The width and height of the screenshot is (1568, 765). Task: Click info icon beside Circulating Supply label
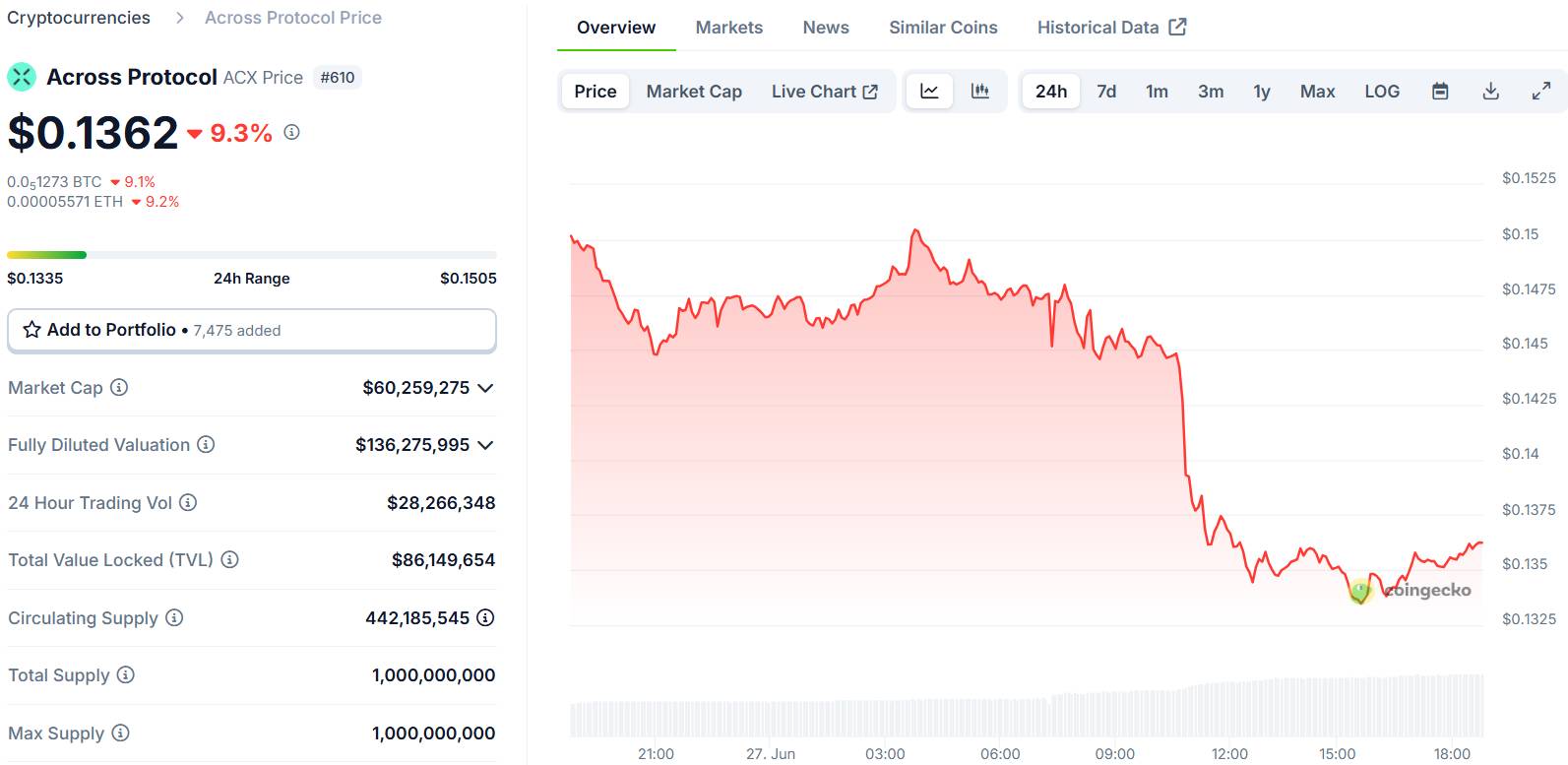click(x=174, y=617)
